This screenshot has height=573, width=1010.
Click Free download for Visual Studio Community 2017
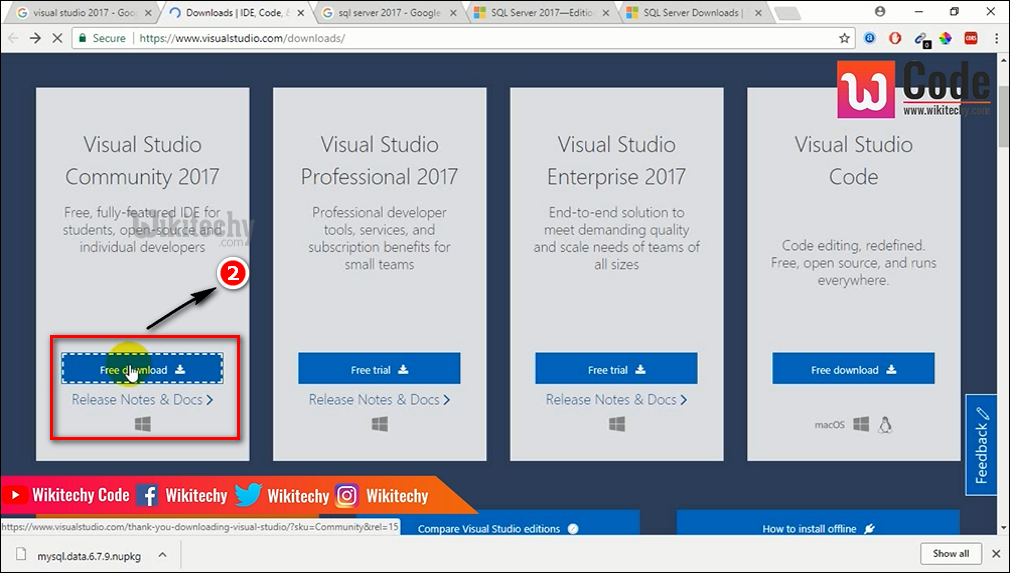tap(142, 369)
